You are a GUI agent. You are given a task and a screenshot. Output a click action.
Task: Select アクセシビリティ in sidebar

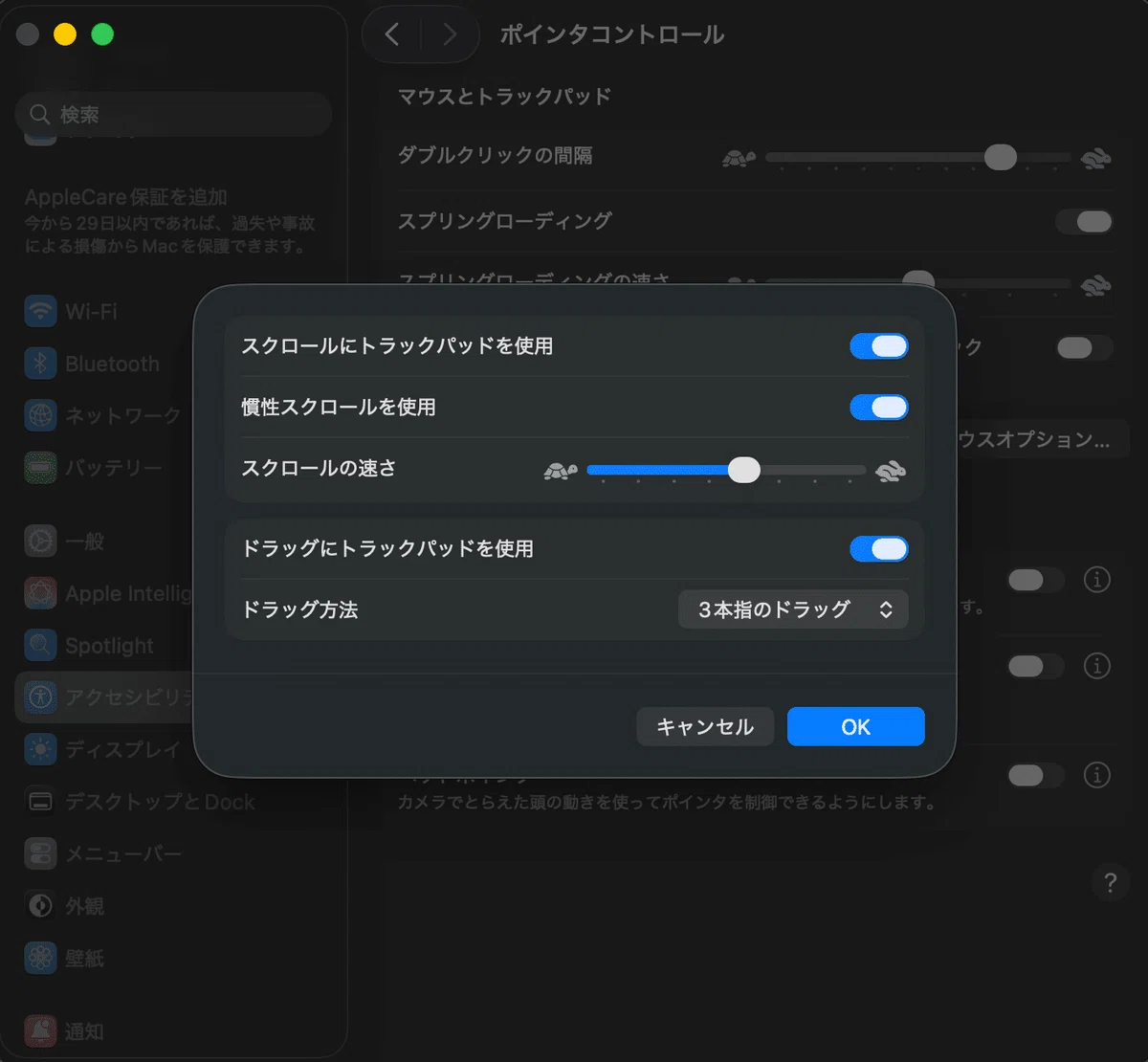click(x=103, y=697)
